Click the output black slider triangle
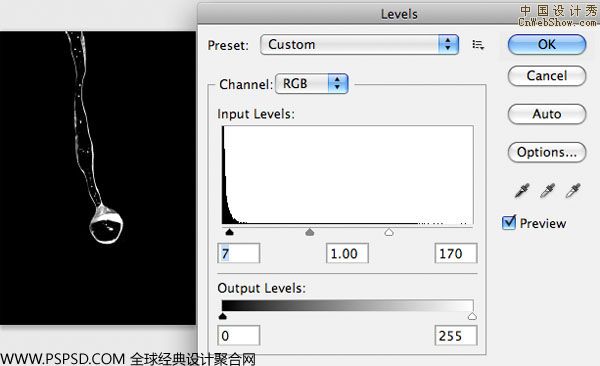This screenshot has width=600, height=366. pos(222,316)
